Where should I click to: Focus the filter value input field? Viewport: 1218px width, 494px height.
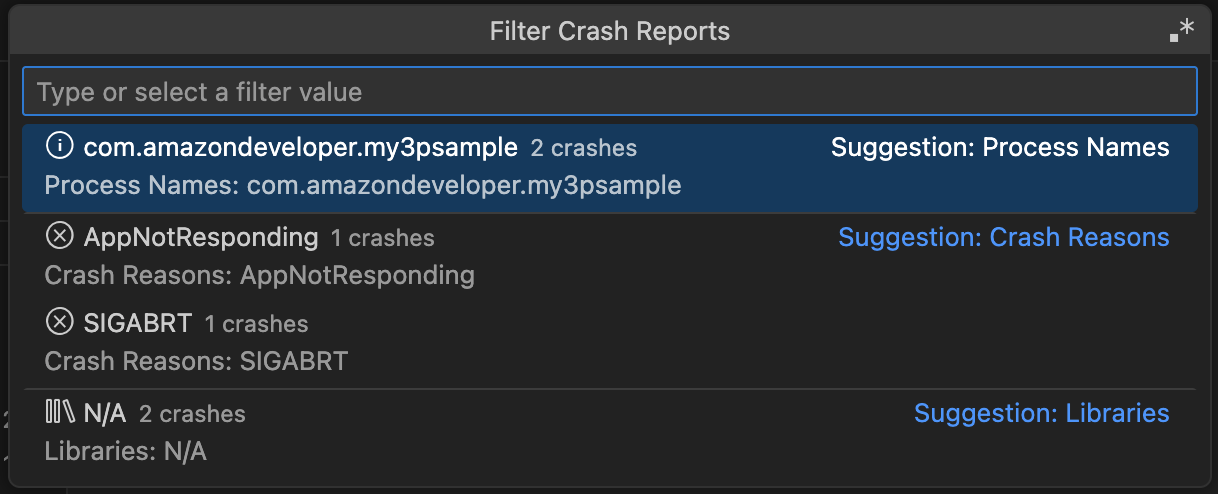[609, 92]
